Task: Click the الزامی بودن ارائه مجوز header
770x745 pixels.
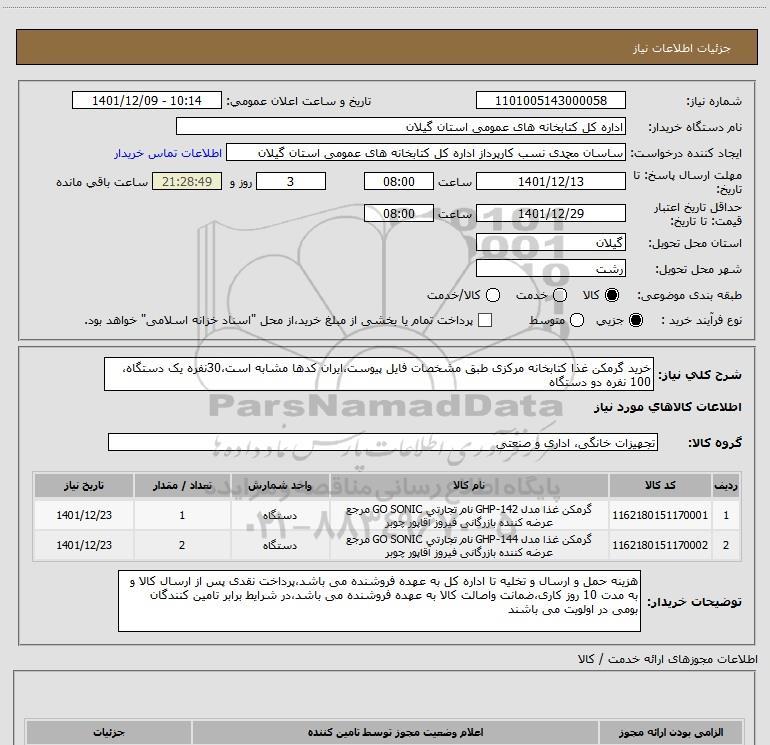Action: coord(671,732)
